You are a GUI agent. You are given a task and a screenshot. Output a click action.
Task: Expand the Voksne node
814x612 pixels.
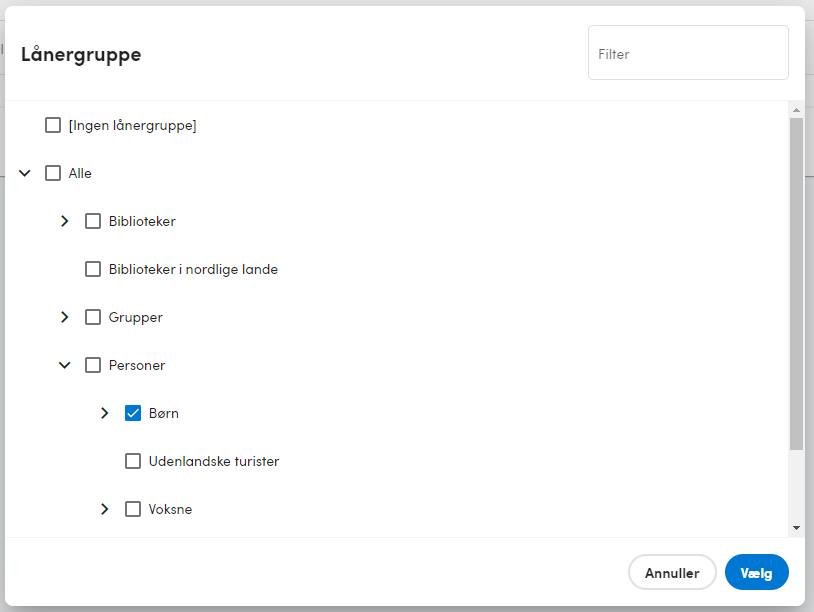(x=104, y=509)
